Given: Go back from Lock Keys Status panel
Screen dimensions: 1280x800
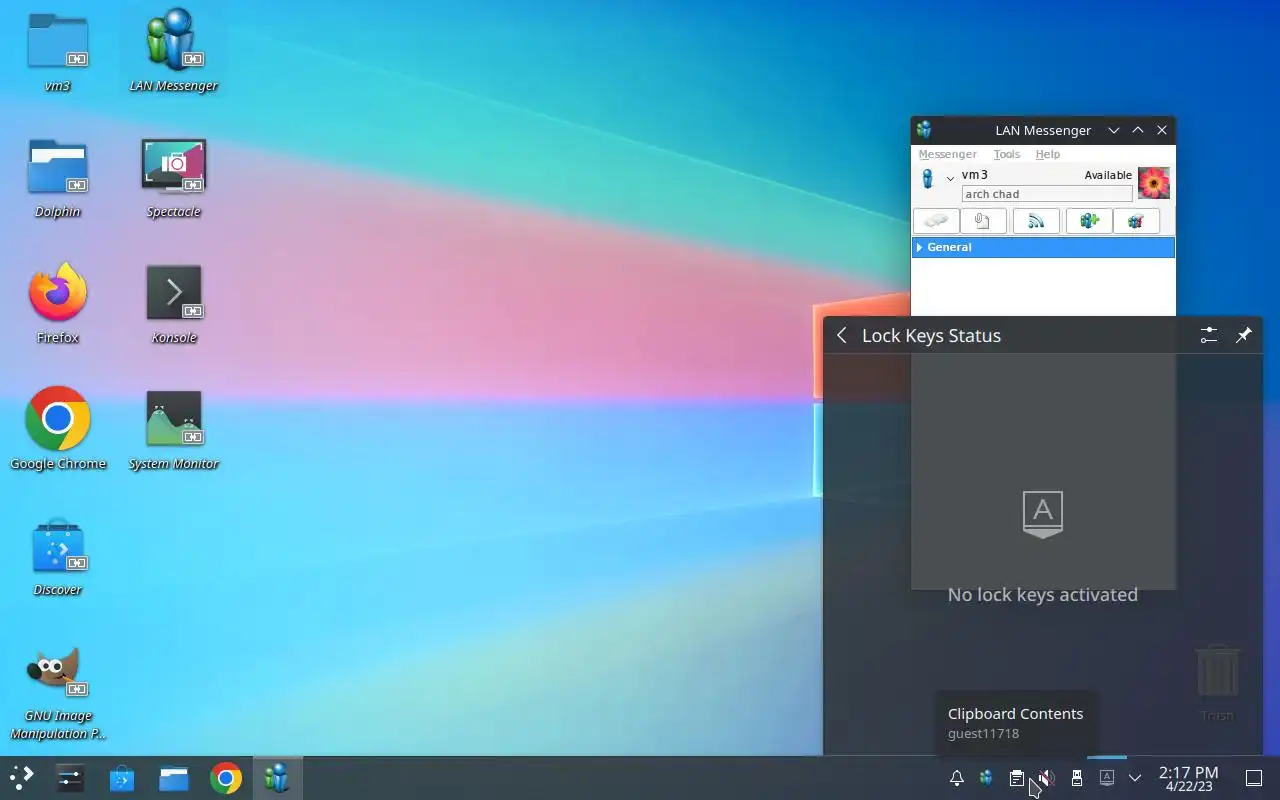Looking at the screenshot, I should pos(842,335).
